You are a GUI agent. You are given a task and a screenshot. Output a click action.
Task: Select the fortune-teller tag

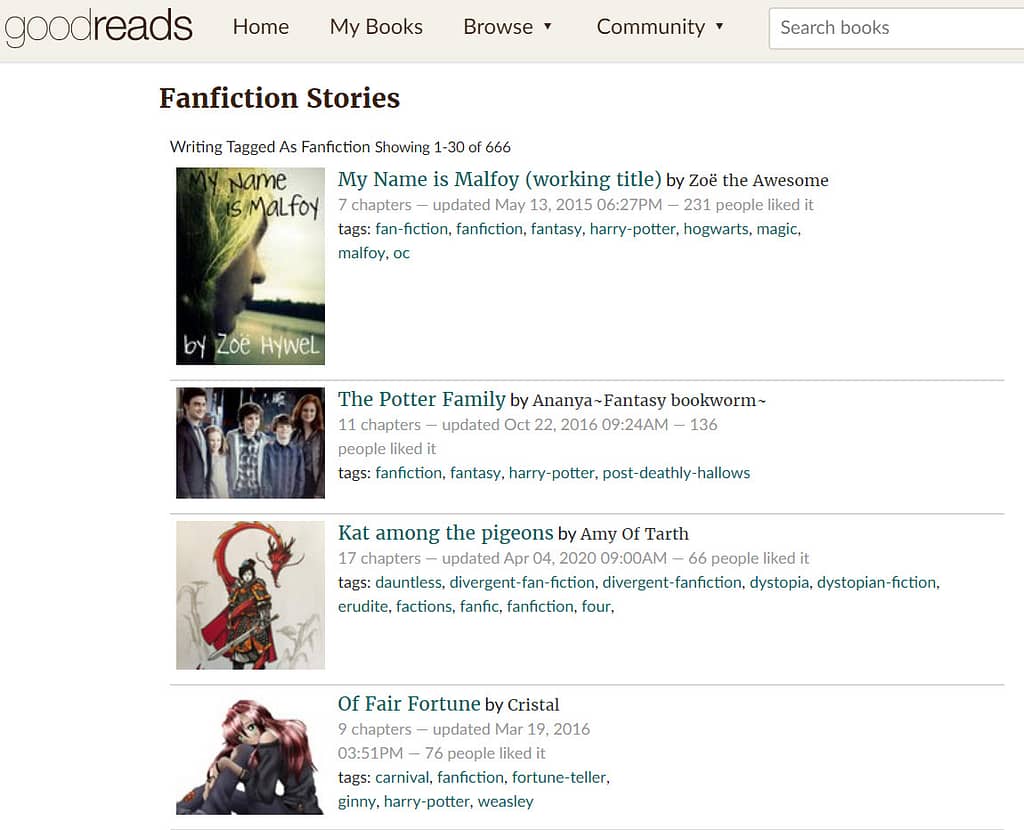(559, 778)
